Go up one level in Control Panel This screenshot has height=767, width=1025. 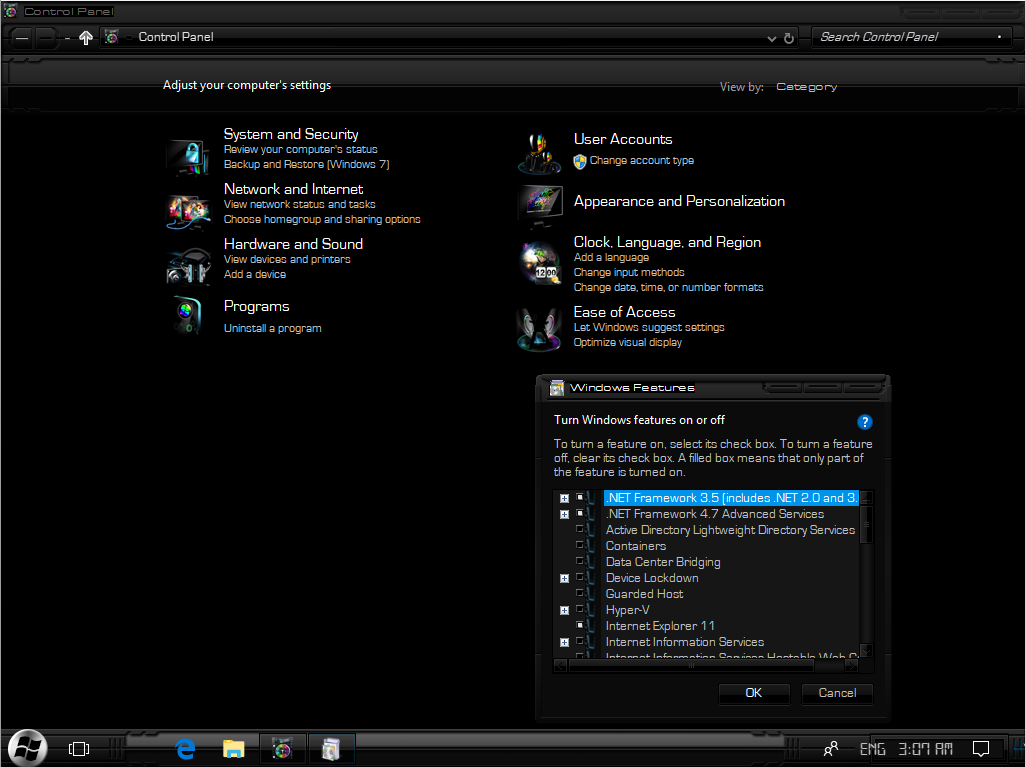click(x=86, y=38)
